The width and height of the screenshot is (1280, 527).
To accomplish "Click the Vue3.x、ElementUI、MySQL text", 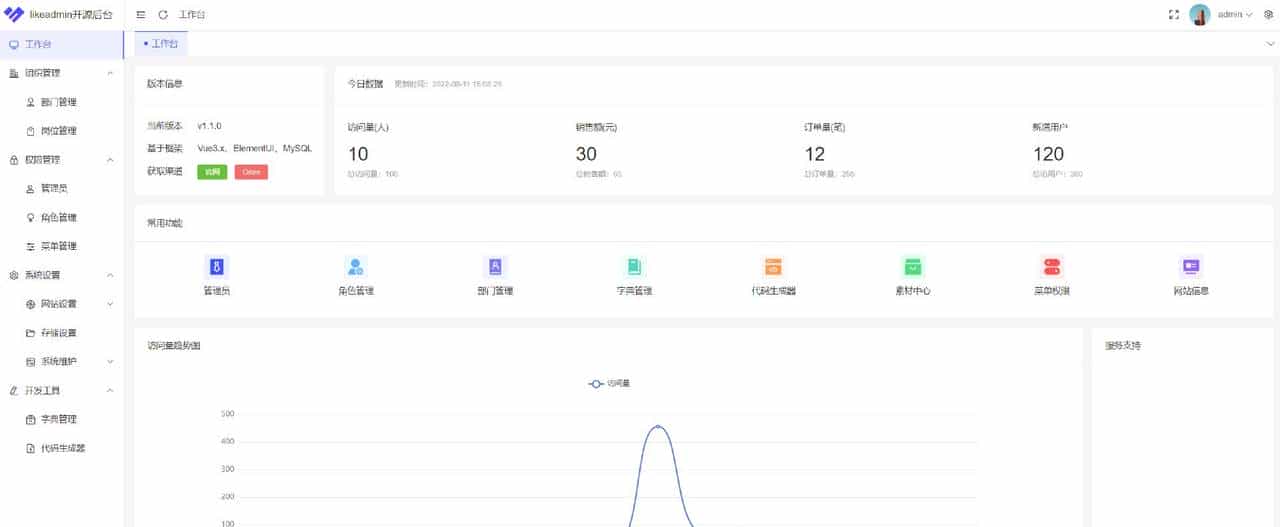I will 255,148.
